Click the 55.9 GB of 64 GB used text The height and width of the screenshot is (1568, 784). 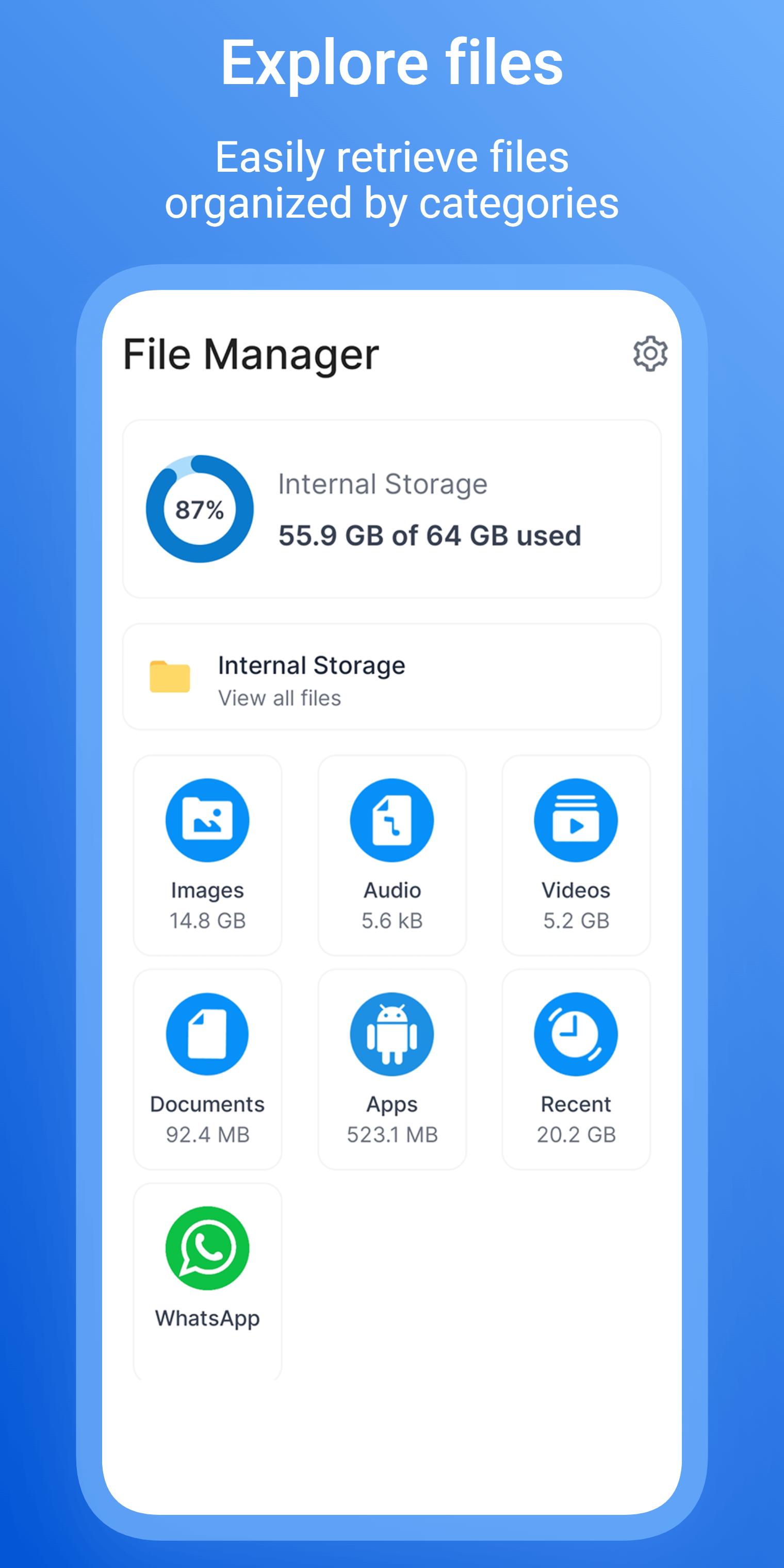pos(430,536)
